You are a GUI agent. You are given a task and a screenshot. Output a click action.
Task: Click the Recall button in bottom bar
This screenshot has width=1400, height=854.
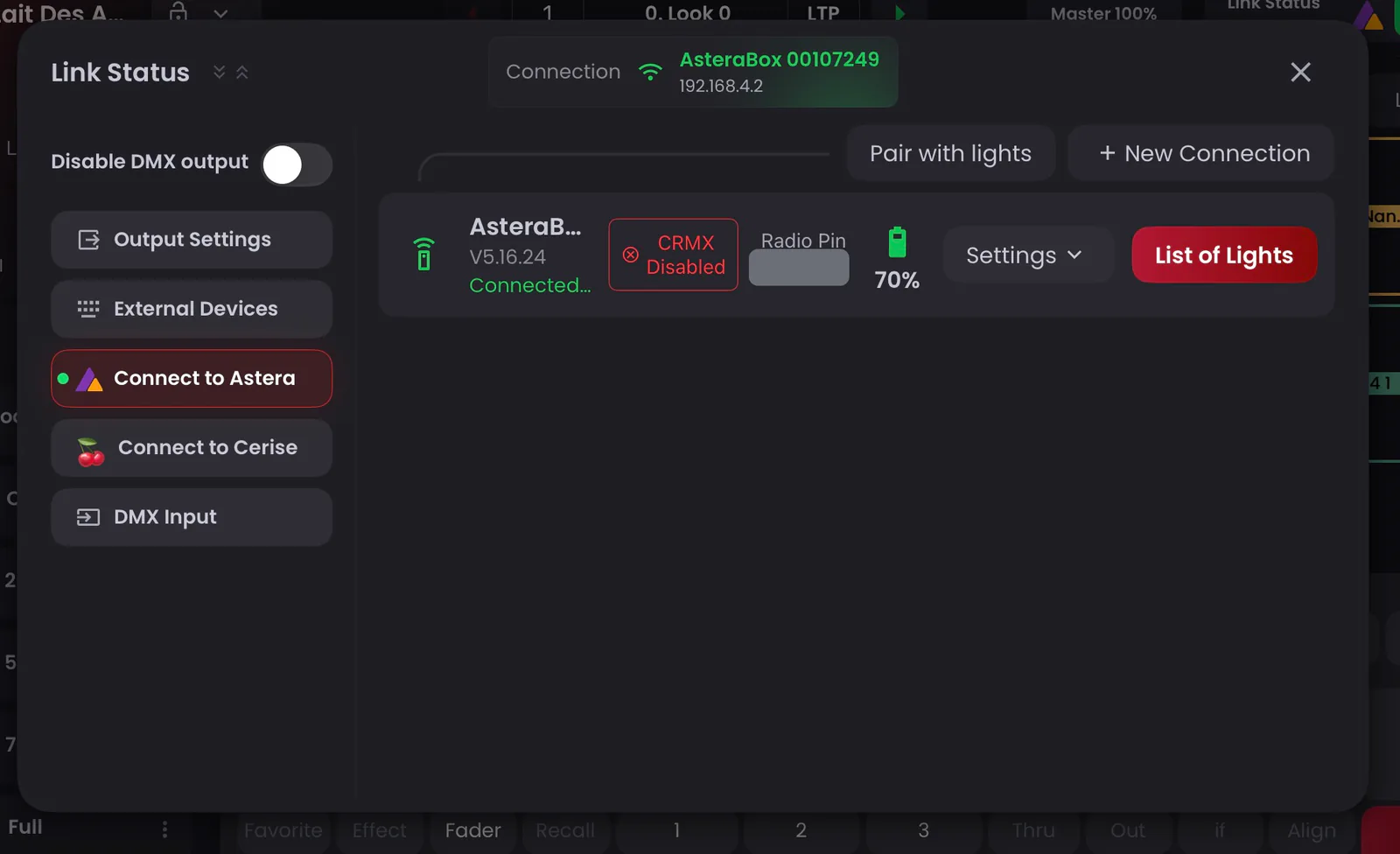point(565,830)
